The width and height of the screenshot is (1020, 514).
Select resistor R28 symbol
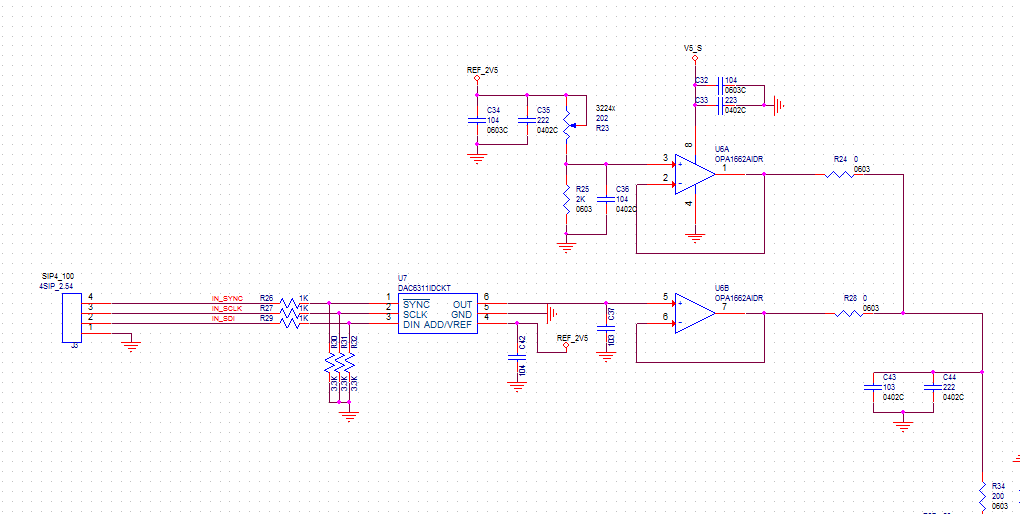coord(849,314)
